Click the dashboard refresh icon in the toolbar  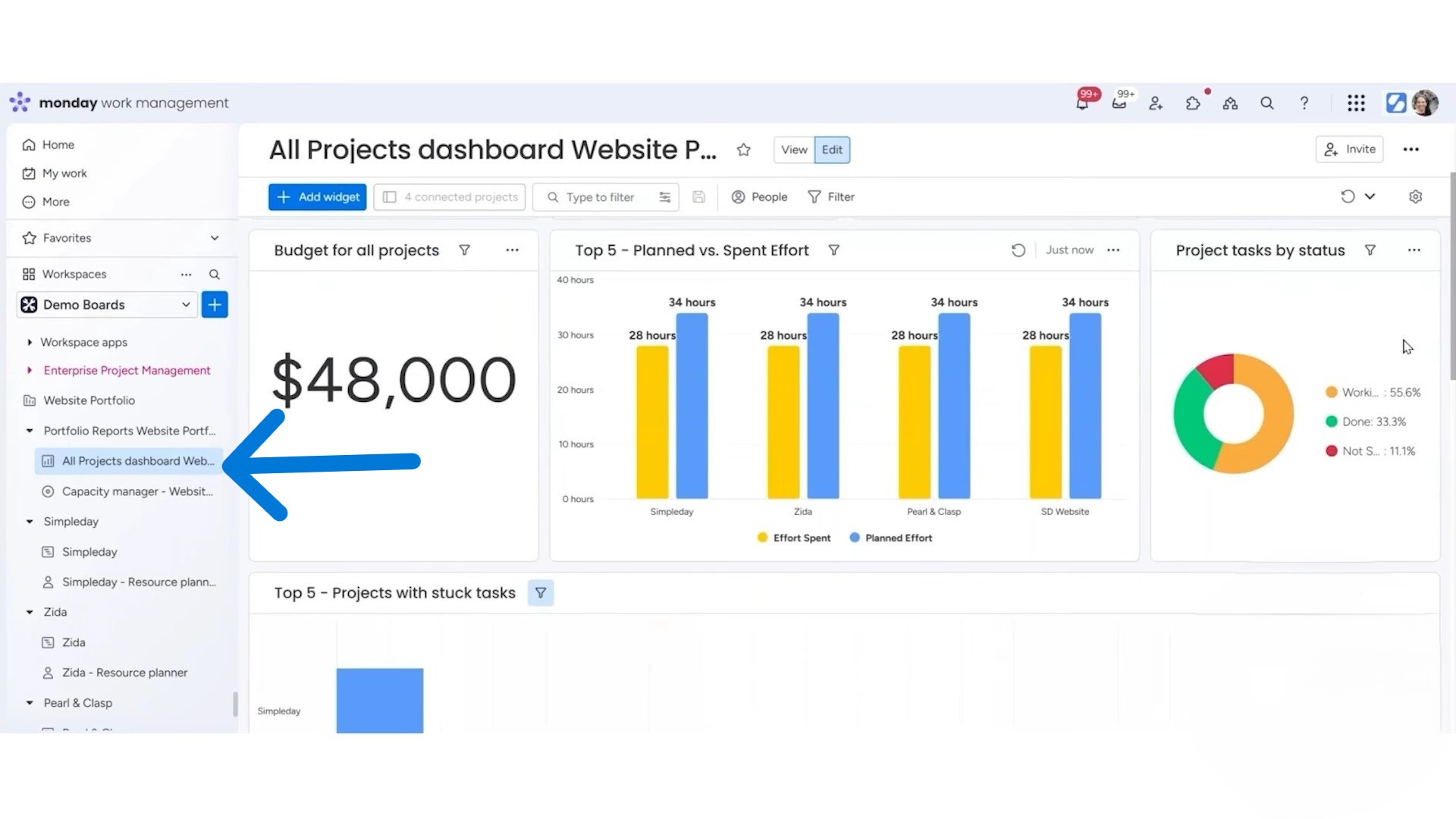coord(1348,197)
